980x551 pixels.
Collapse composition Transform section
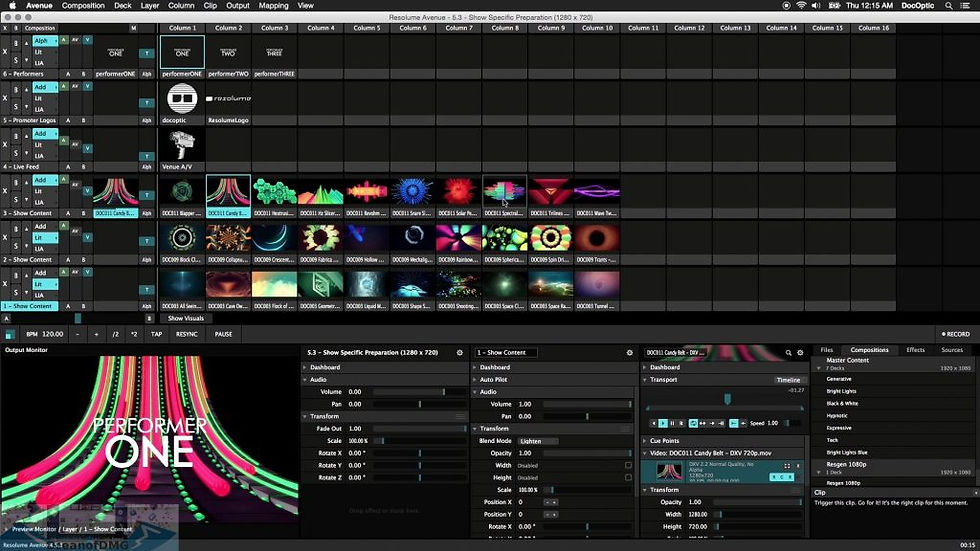click(x=305, y=417)
